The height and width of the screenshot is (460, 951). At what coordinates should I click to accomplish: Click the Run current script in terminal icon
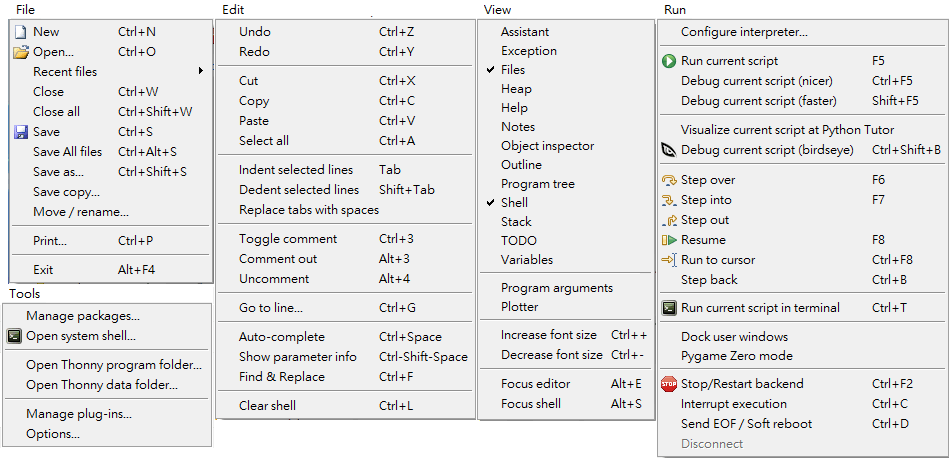tap(669, 308)
